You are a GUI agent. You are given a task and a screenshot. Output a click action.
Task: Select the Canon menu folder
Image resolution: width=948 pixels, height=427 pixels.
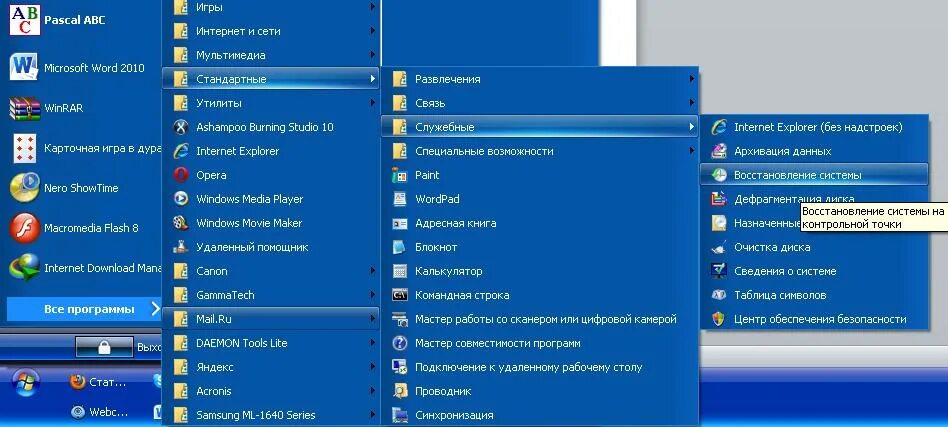tap(271, 271)
